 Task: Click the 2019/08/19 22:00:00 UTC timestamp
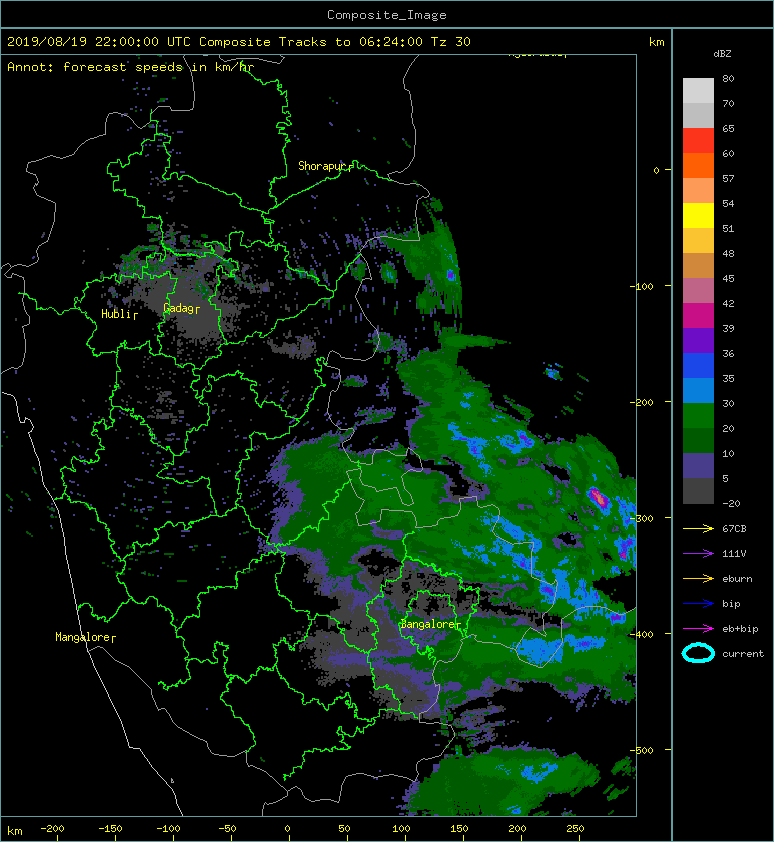(x=98, y=42)
